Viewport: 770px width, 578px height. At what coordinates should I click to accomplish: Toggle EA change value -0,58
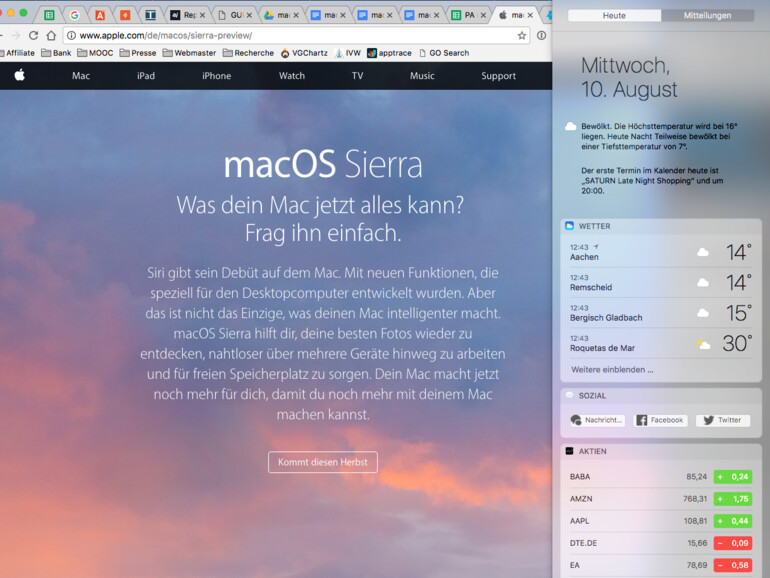[733, 565]
